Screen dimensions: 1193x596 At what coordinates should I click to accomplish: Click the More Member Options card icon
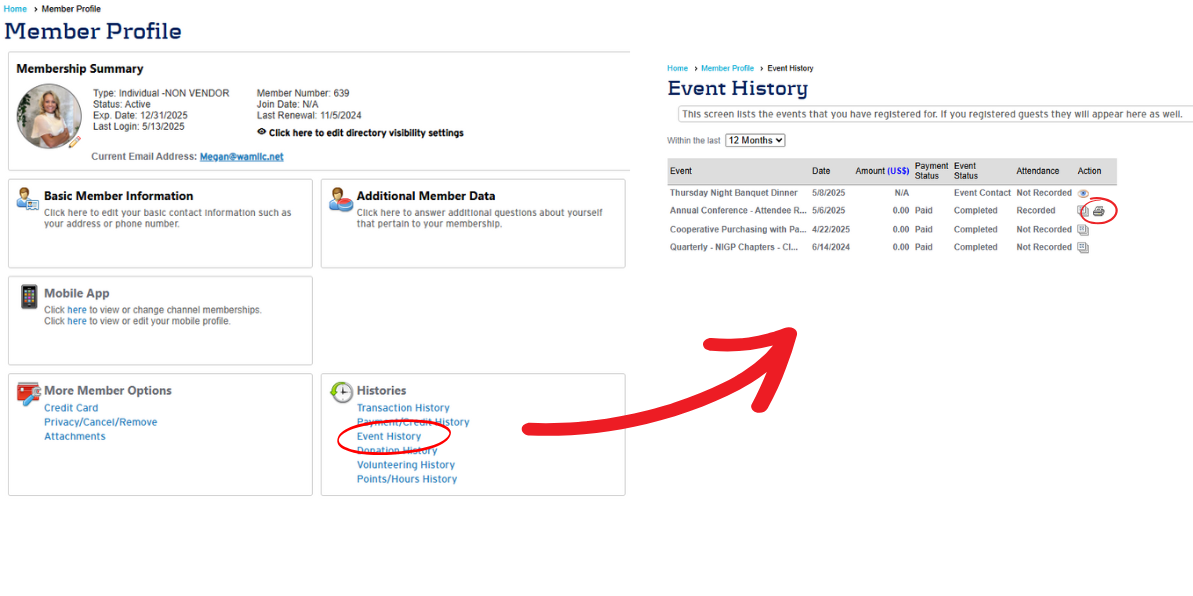(x=28, y=393)
